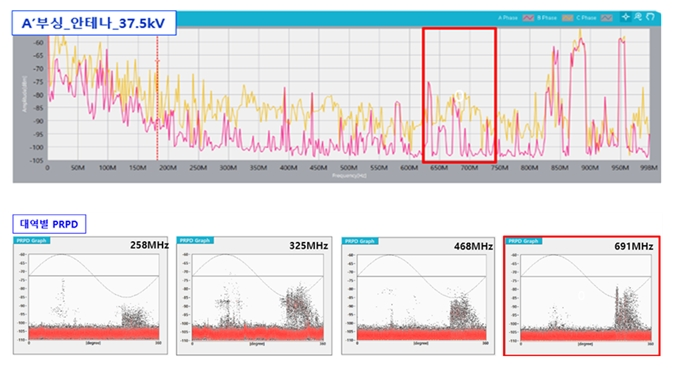This screenshot has width=673, height=368.
Task: Click the white circular marker on spectrum
Action: [459, 95]
